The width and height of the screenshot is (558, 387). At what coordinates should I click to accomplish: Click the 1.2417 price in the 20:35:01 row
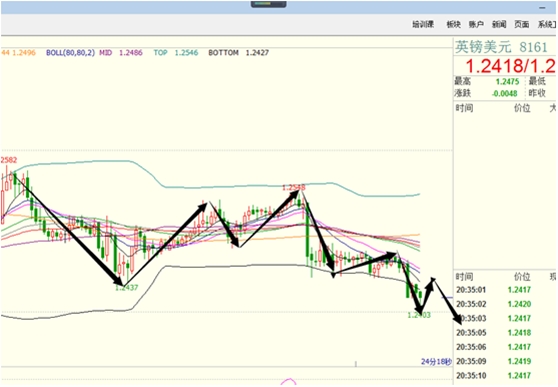click(x=519, y=290)
